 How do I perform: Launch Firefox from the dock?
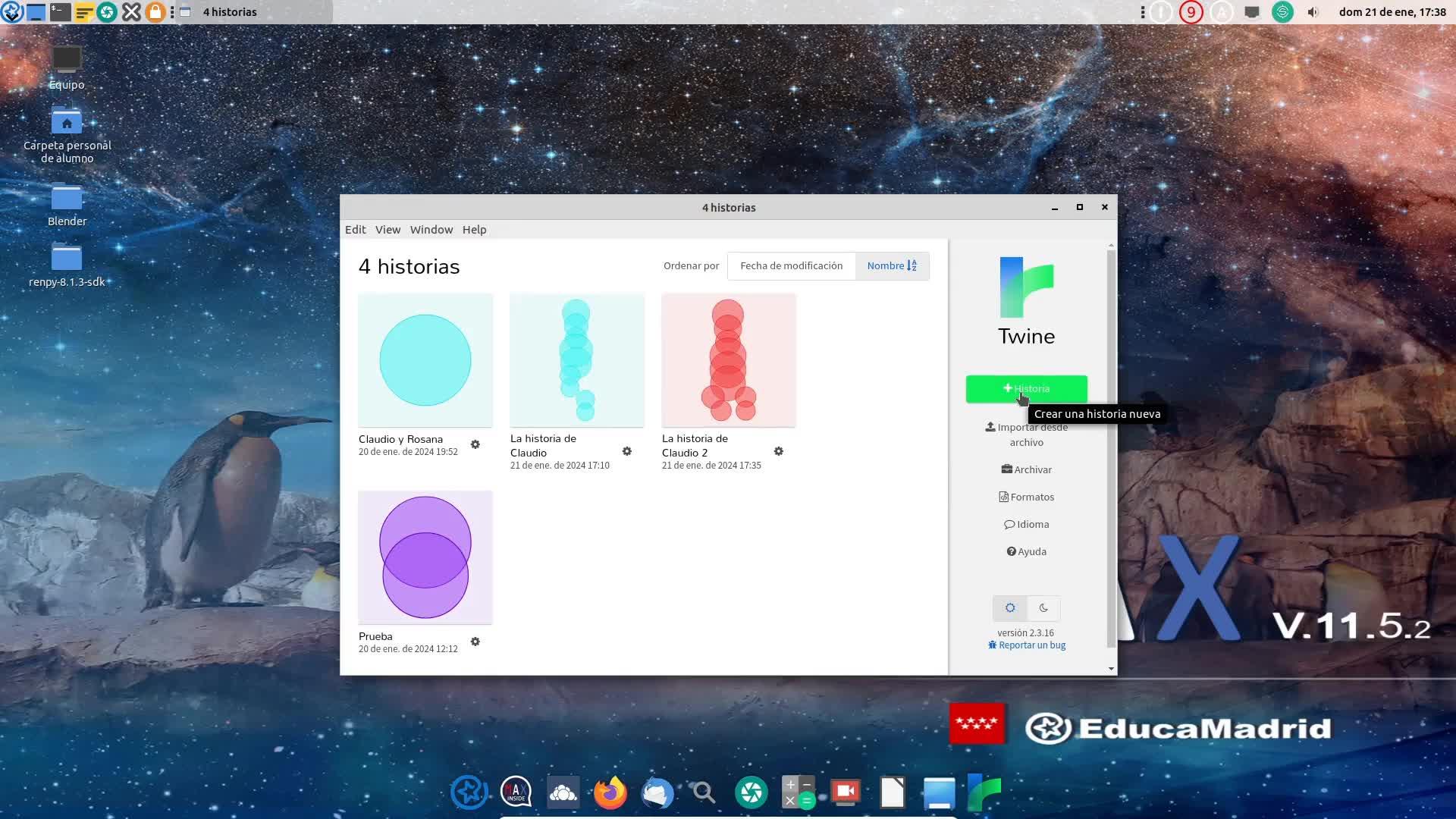[x=610, y=792]
